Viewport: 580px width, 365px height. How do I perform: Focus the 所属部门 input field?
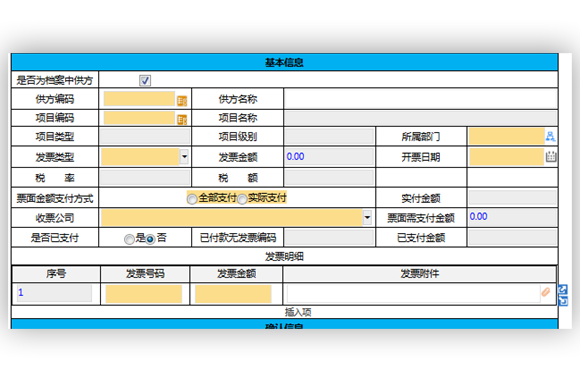[506, 136]
